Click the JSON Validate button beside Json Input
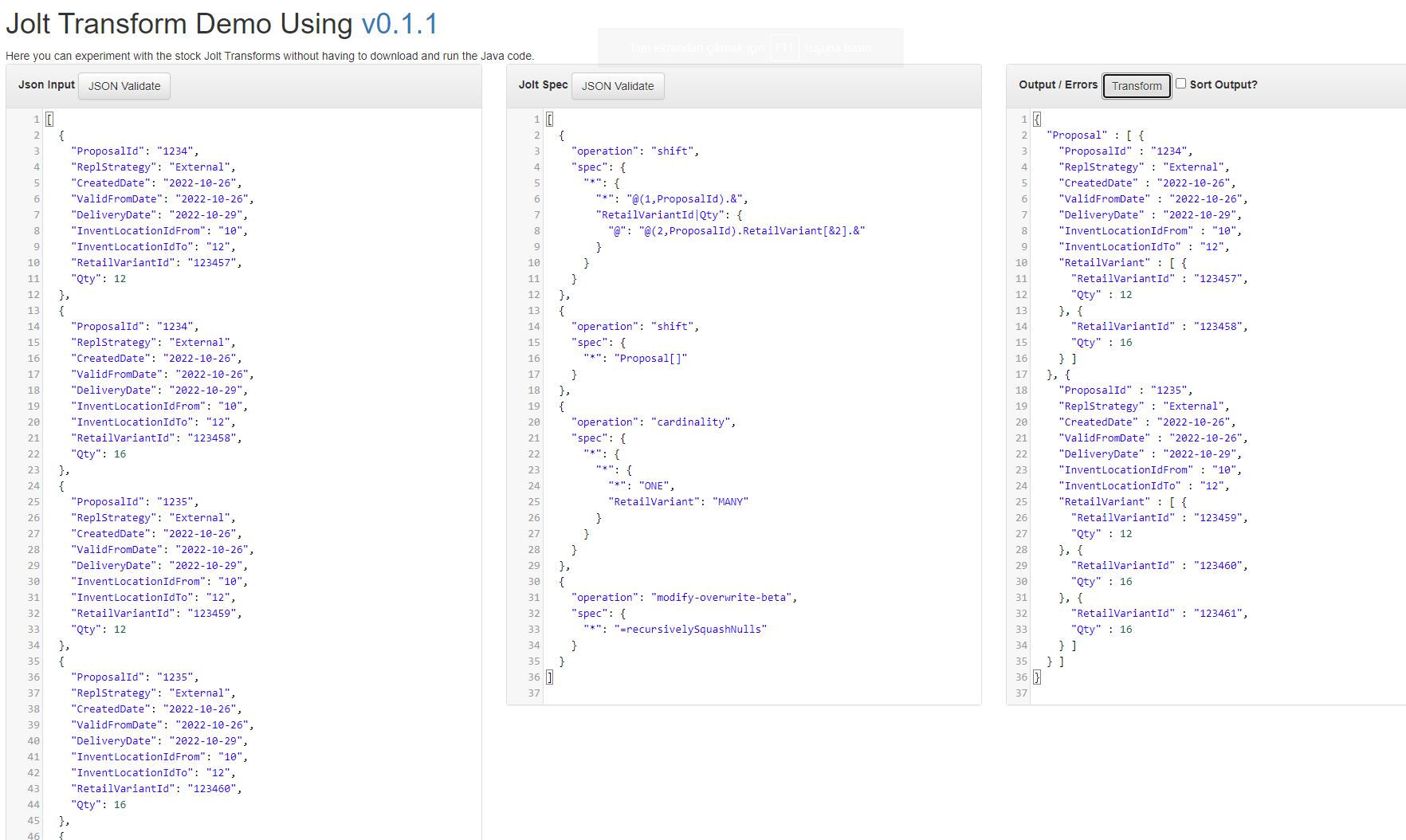 (124, 86)
